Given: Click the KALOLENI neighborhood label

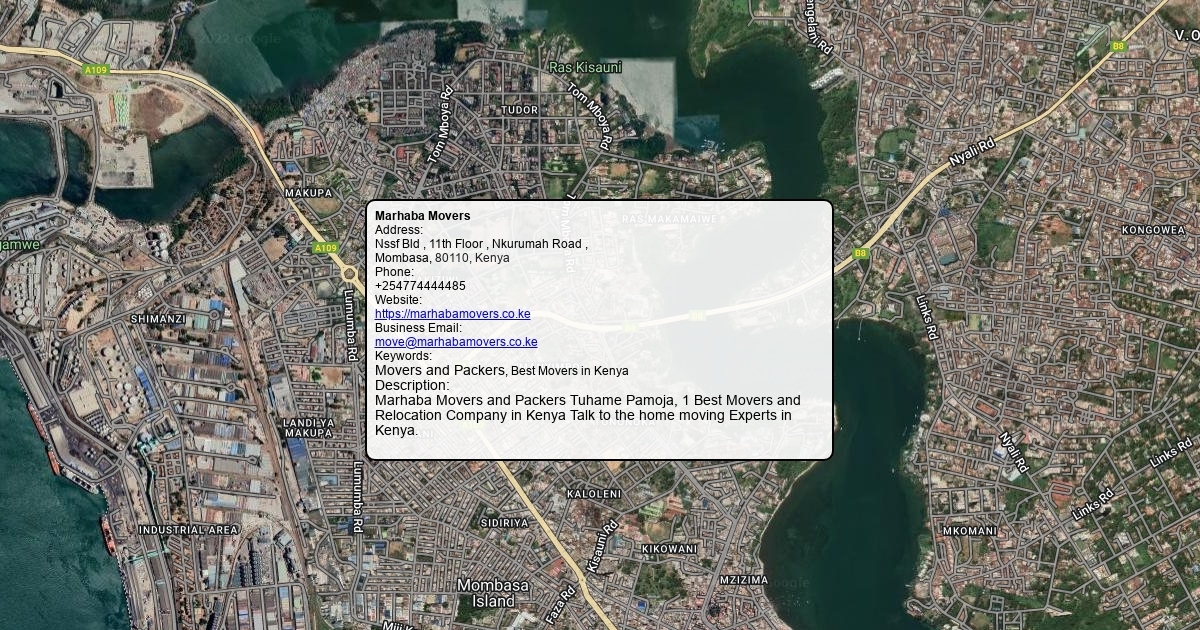Looking at the screenshot, I should click(594, 494).
